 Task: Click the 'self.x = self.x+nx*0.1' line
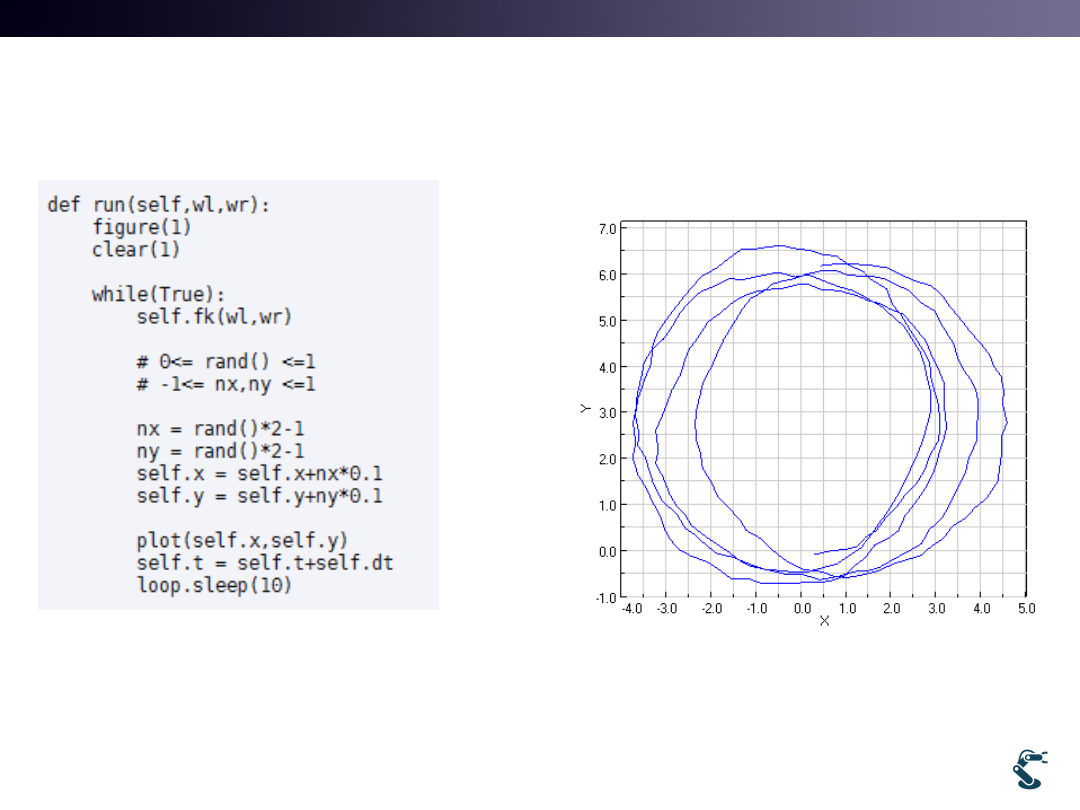click(x=259, y=473)
